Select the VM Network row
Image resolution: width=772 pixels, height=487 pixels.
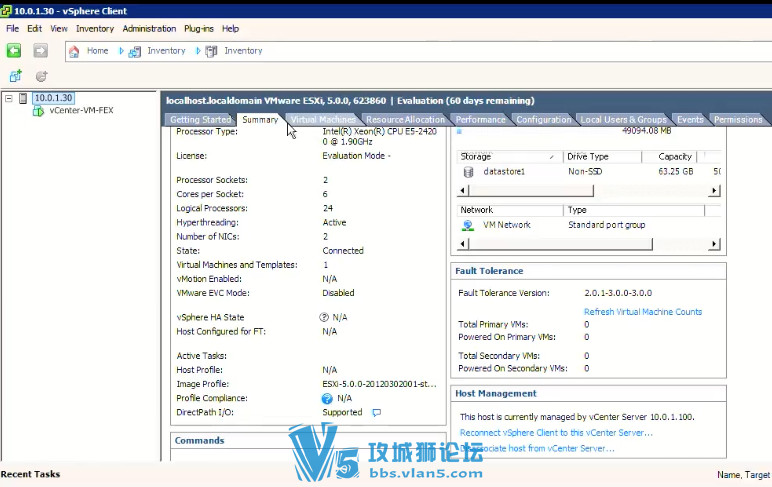[x=588, y=225]
